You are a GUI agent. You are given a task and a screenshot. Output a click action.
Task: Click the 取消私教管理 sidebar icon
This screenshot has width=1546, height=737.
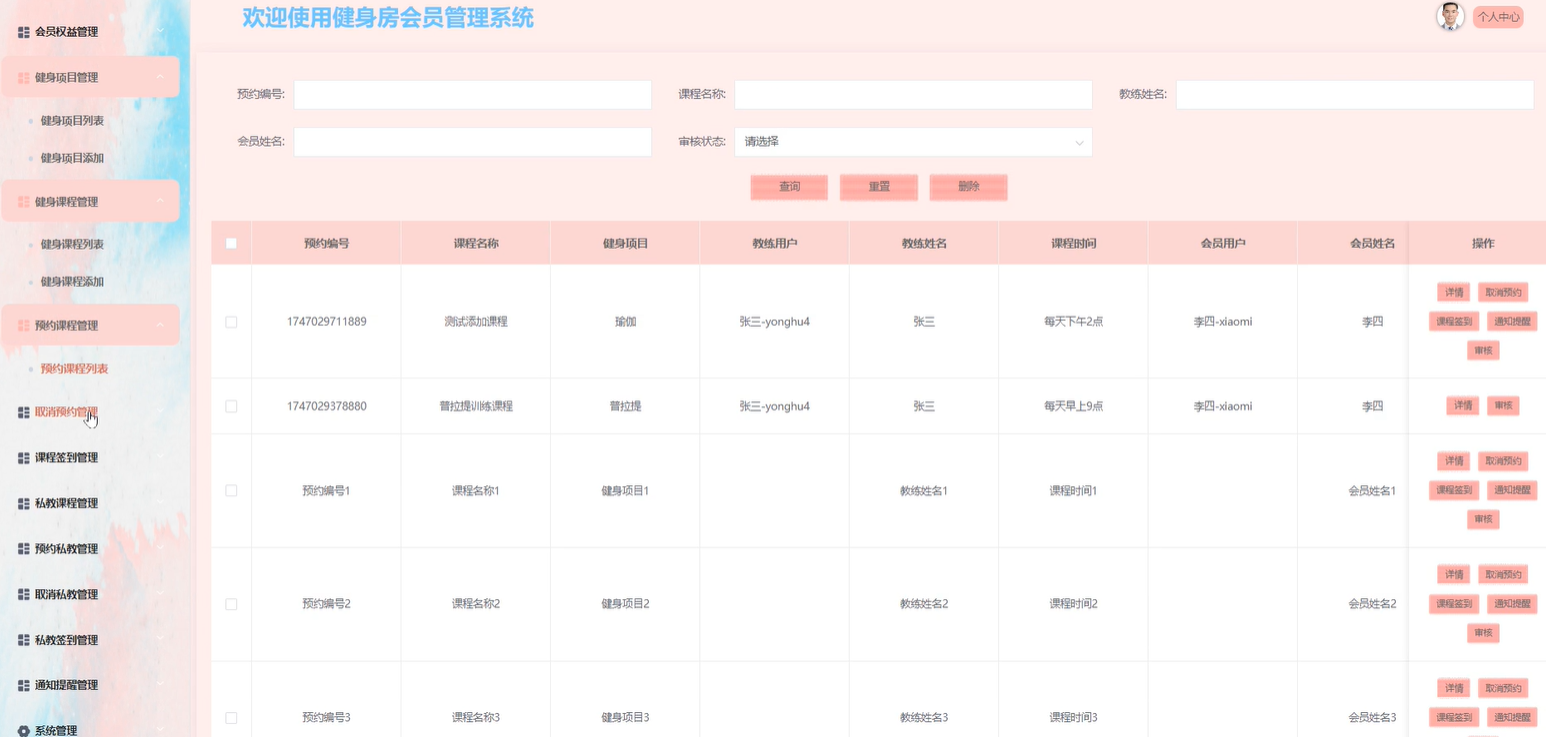24,594
